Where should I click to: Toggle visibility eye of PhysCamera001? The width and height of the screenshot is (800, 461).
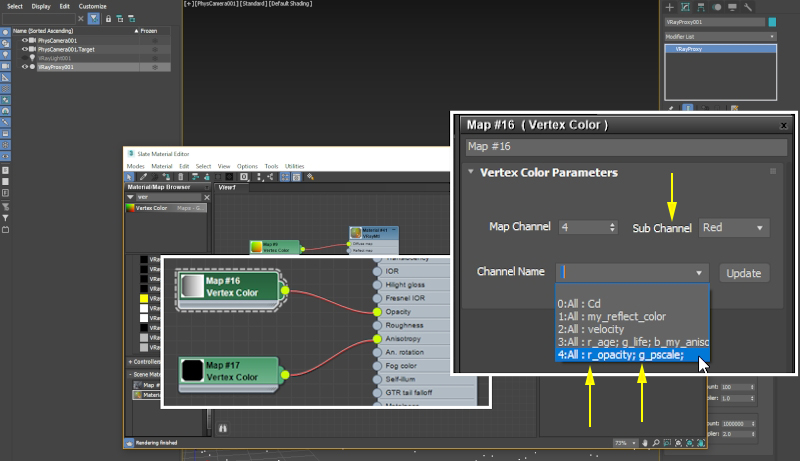(24, 40)
